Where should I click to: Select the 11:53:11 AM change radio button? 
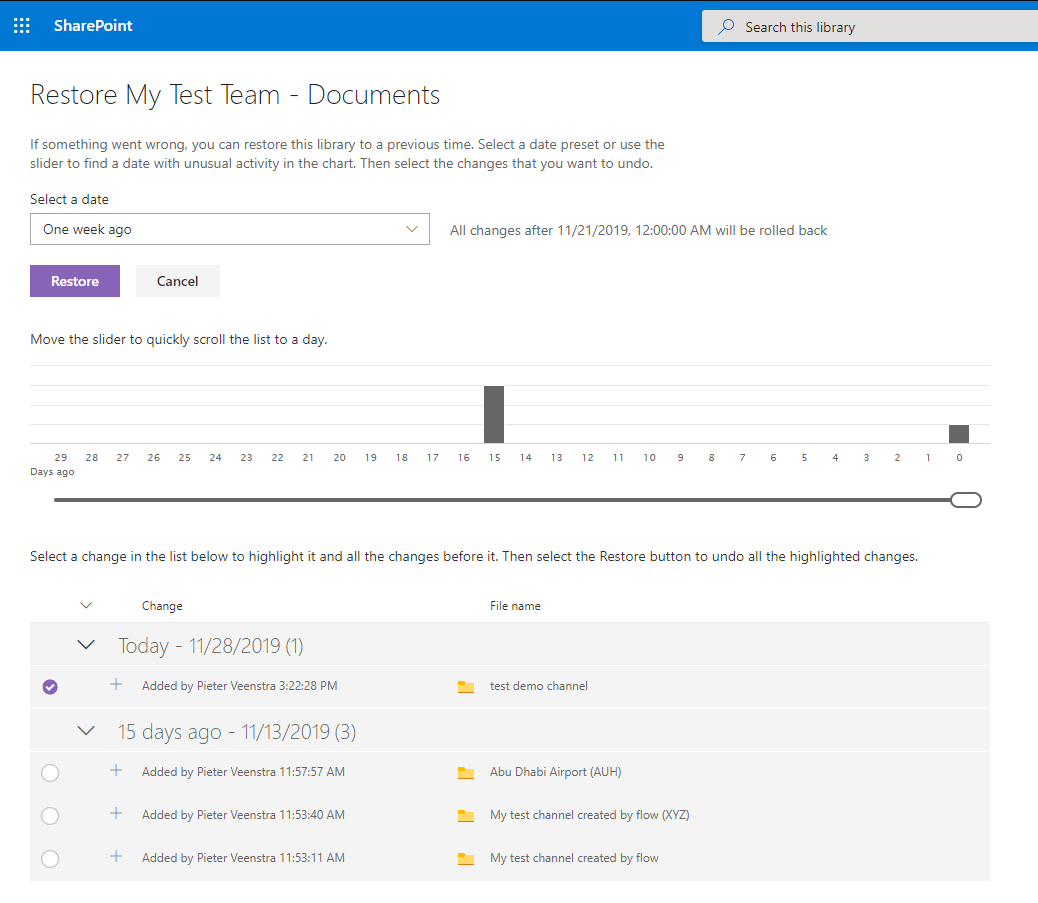(50, 859)
